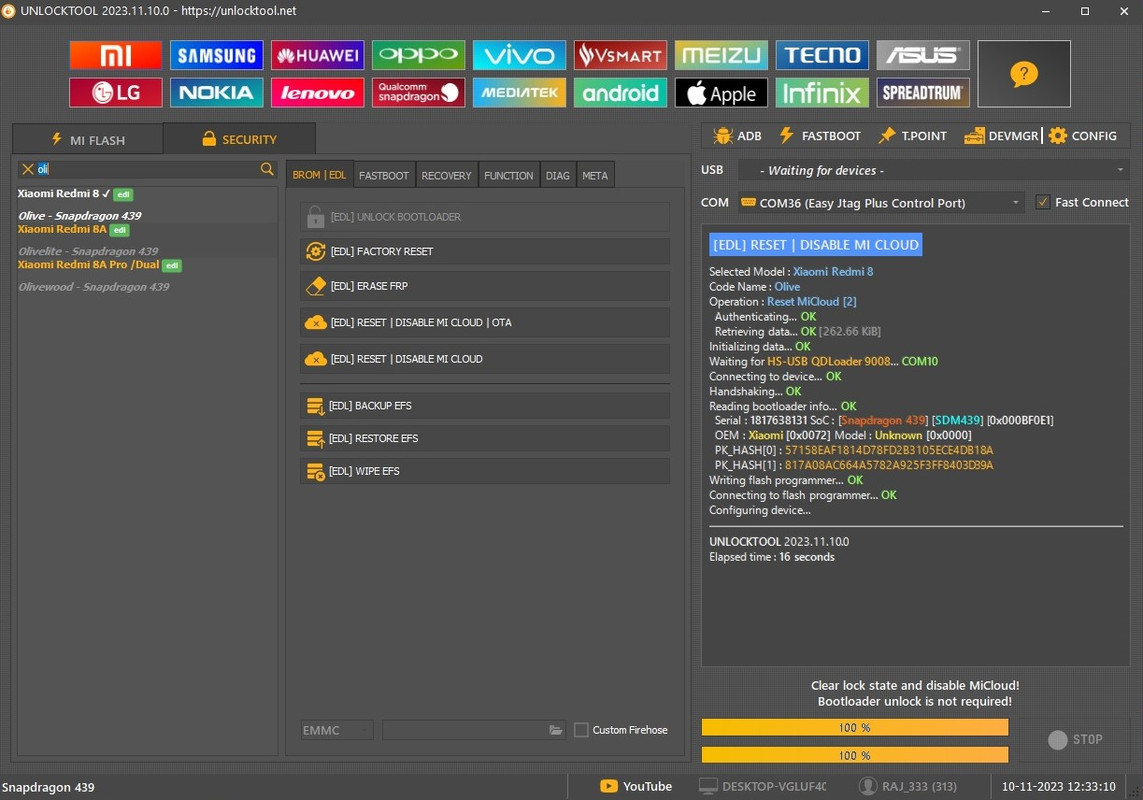Browse firehose file with the folder icon
1143x800 pixels.
[555, 730]
